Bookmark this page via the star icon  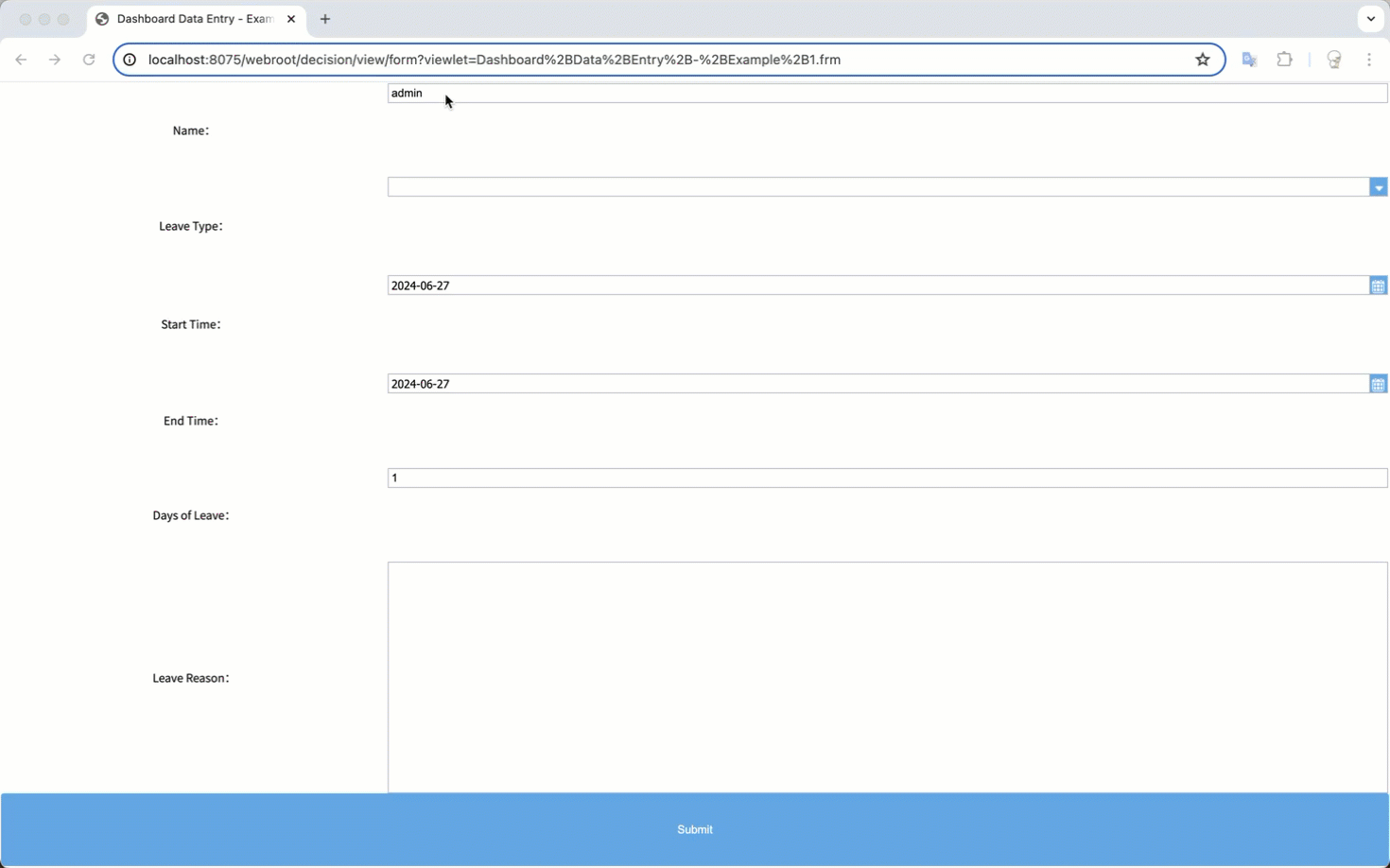click(1203, 59)
